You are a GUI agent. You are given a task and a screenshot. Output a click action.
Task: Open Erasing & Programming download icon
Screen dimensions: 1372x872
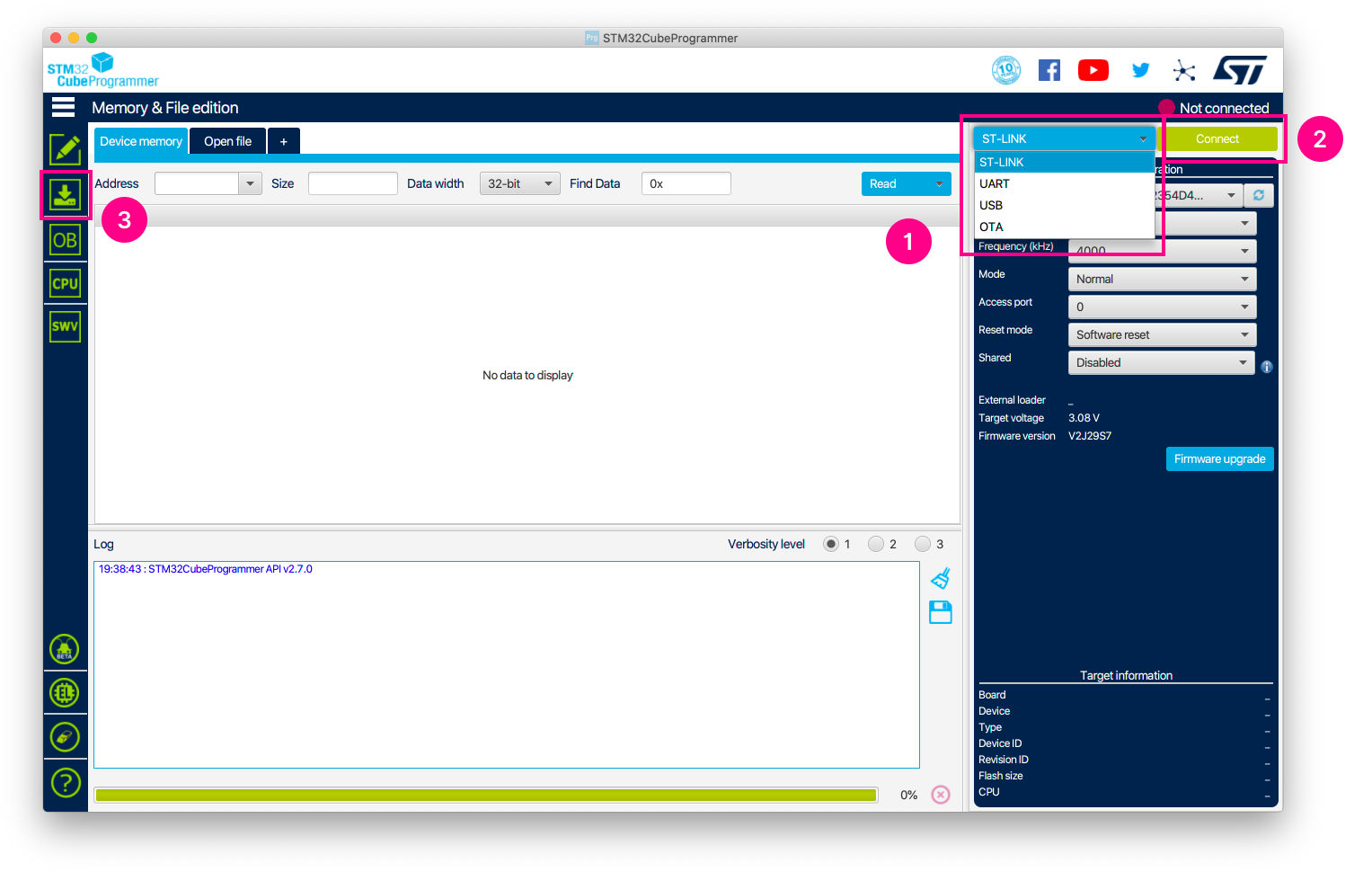65,194
